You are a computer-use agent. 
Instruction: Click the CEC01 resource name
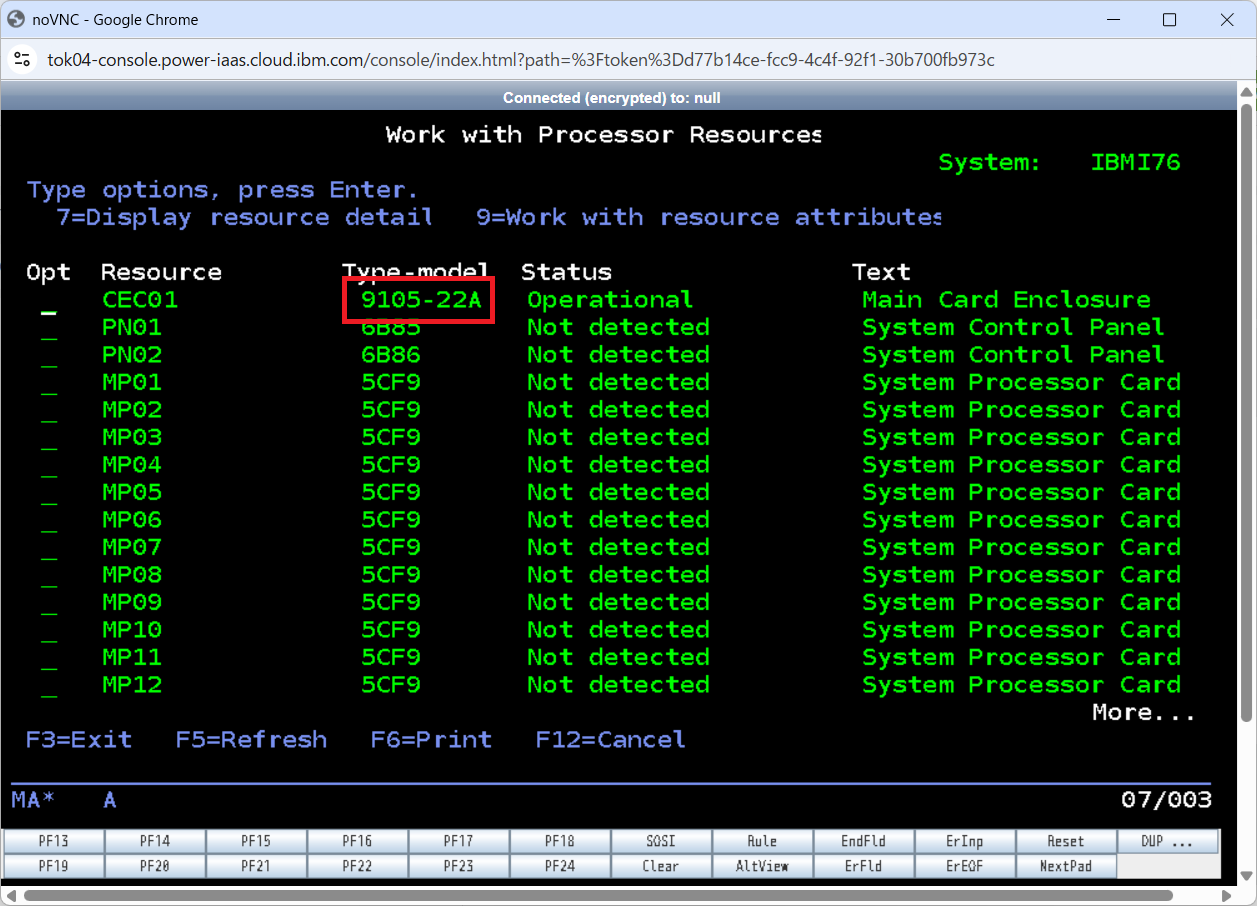point(140,300)
